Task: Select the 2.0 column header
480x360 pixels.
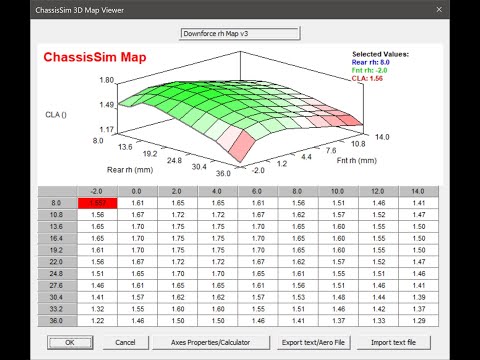Action: [x=178, y=191]
